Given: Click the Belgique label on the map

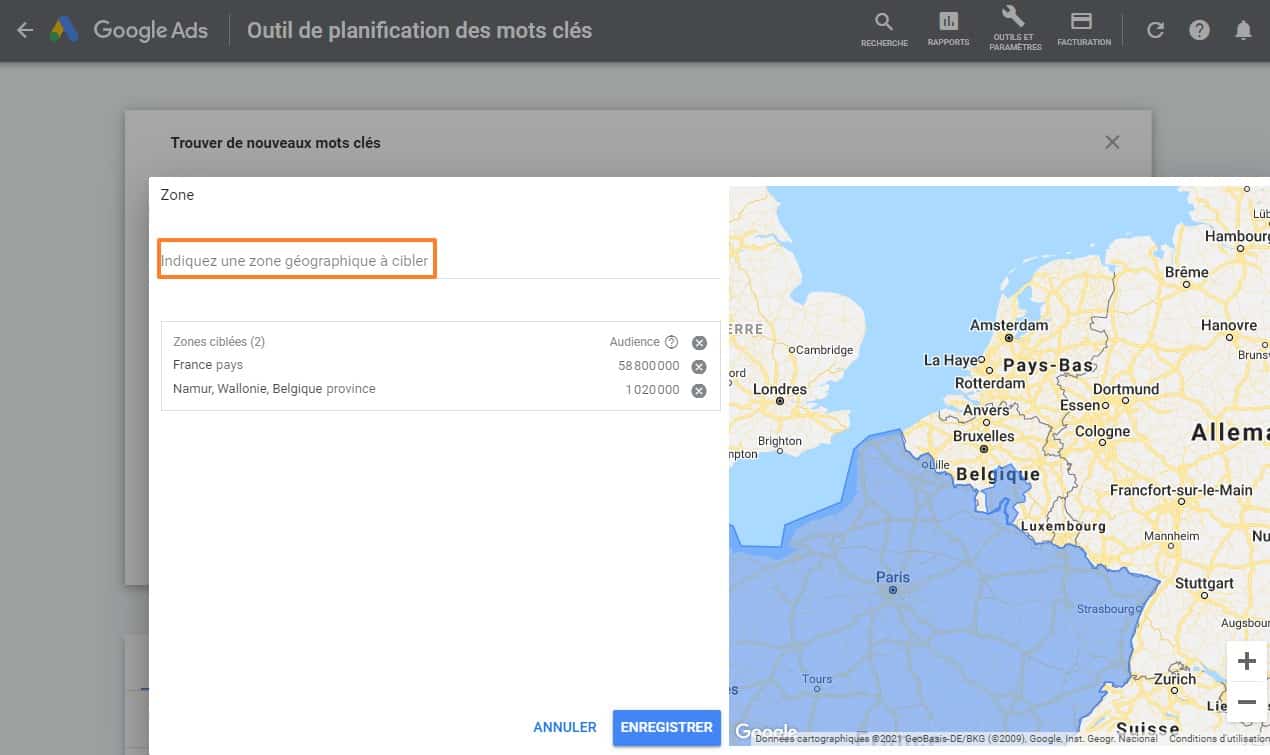Looking at the screenshot, I should pyautogui.click(x=998, y=474).
